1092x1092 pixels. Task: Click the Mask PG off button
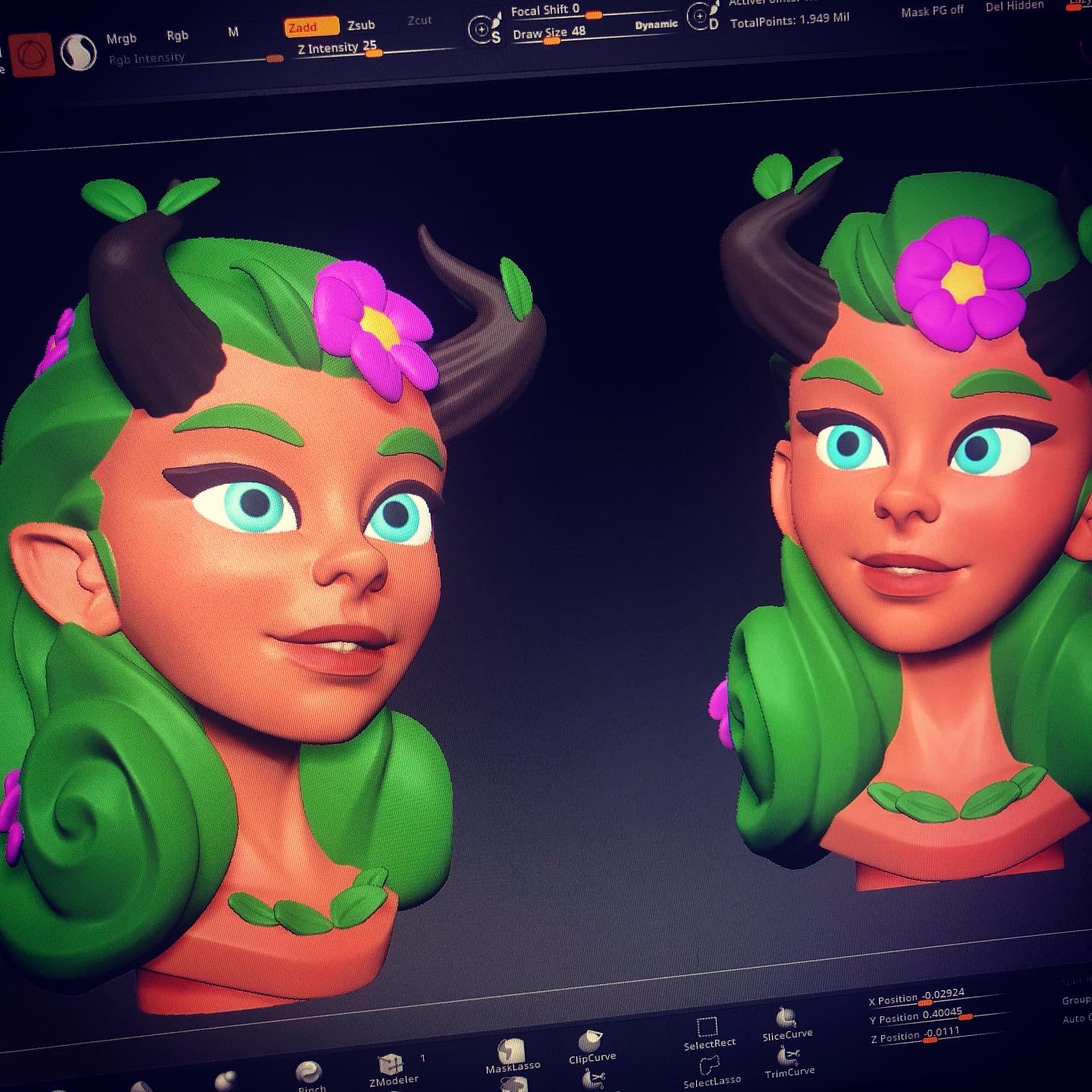coord(932,11)
